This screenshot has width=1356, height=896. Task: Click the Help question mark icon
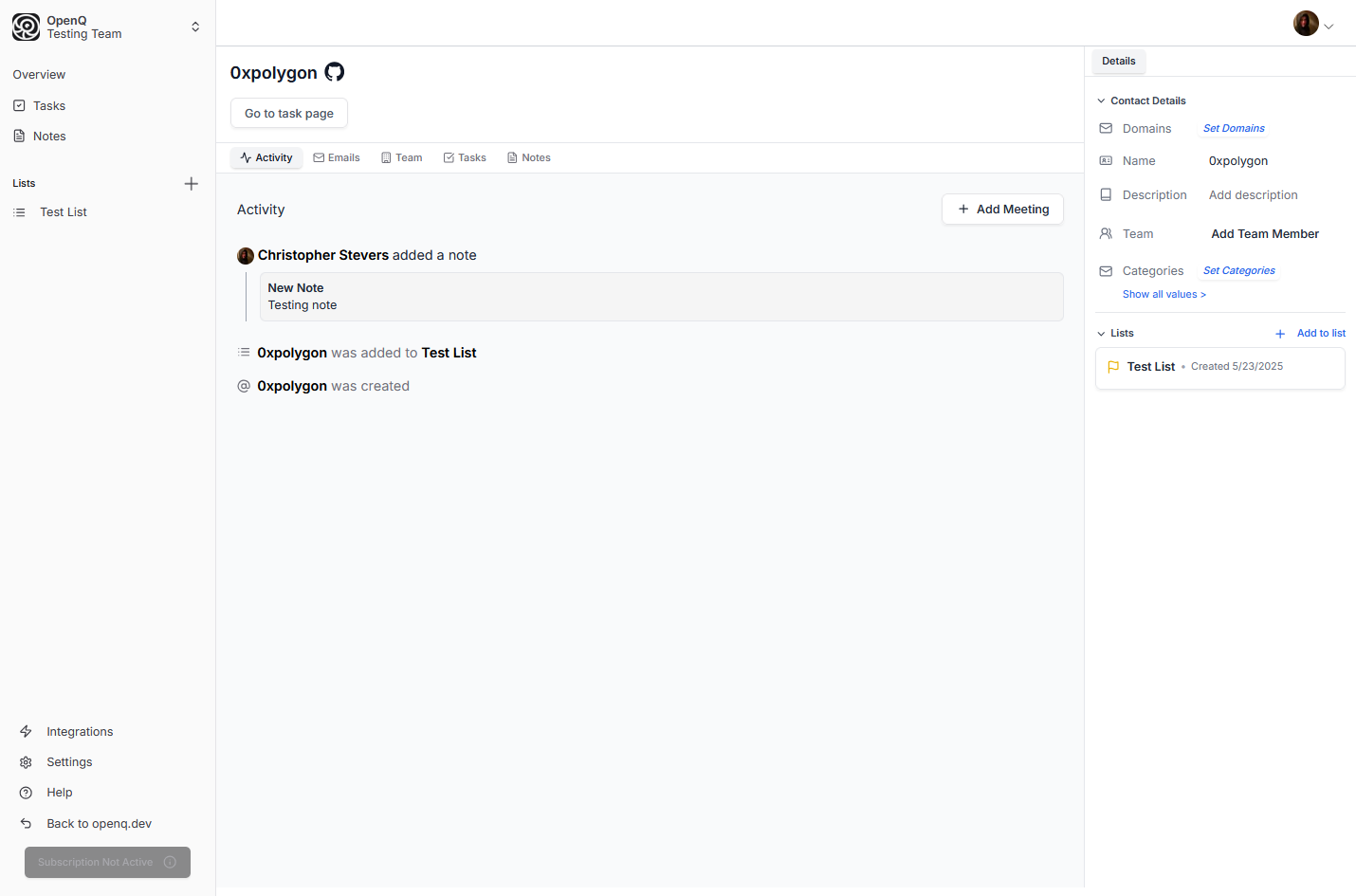(x=26, y=792)
